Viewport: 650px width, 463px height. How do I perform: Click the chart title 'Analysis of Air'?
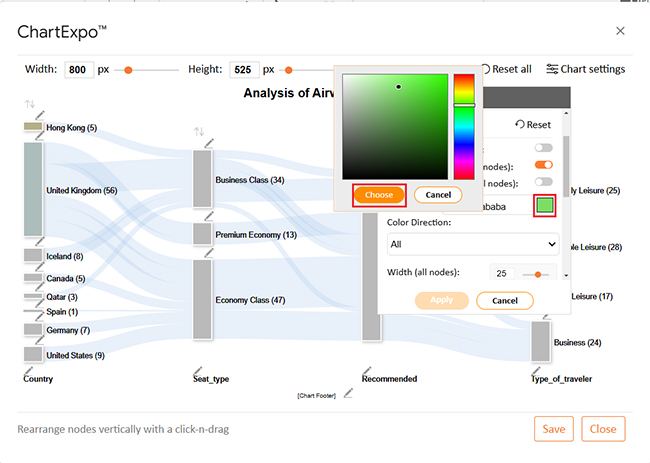(x=289, y=93)
